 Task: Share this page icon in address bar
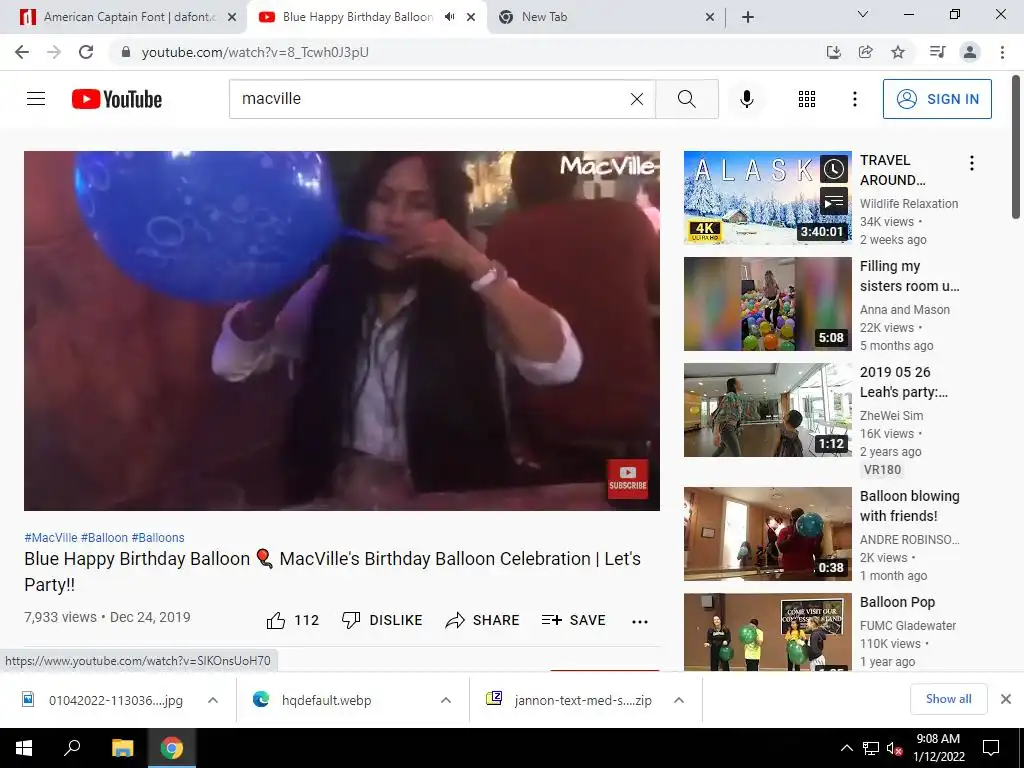[866, 52]
